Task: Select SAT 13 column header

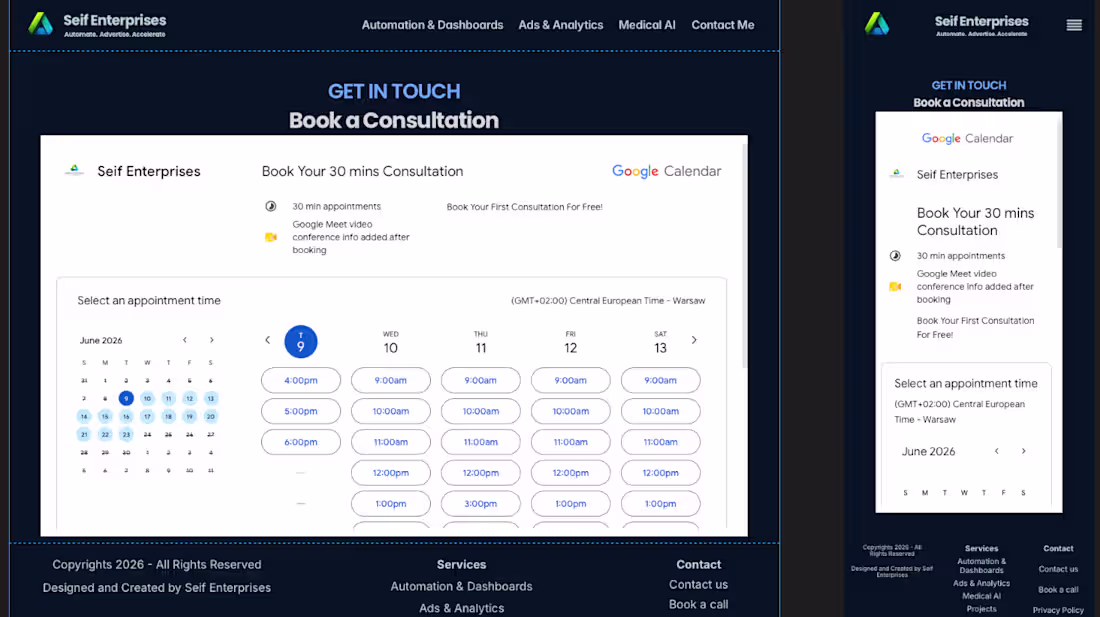Action: [x=660, y=343]
